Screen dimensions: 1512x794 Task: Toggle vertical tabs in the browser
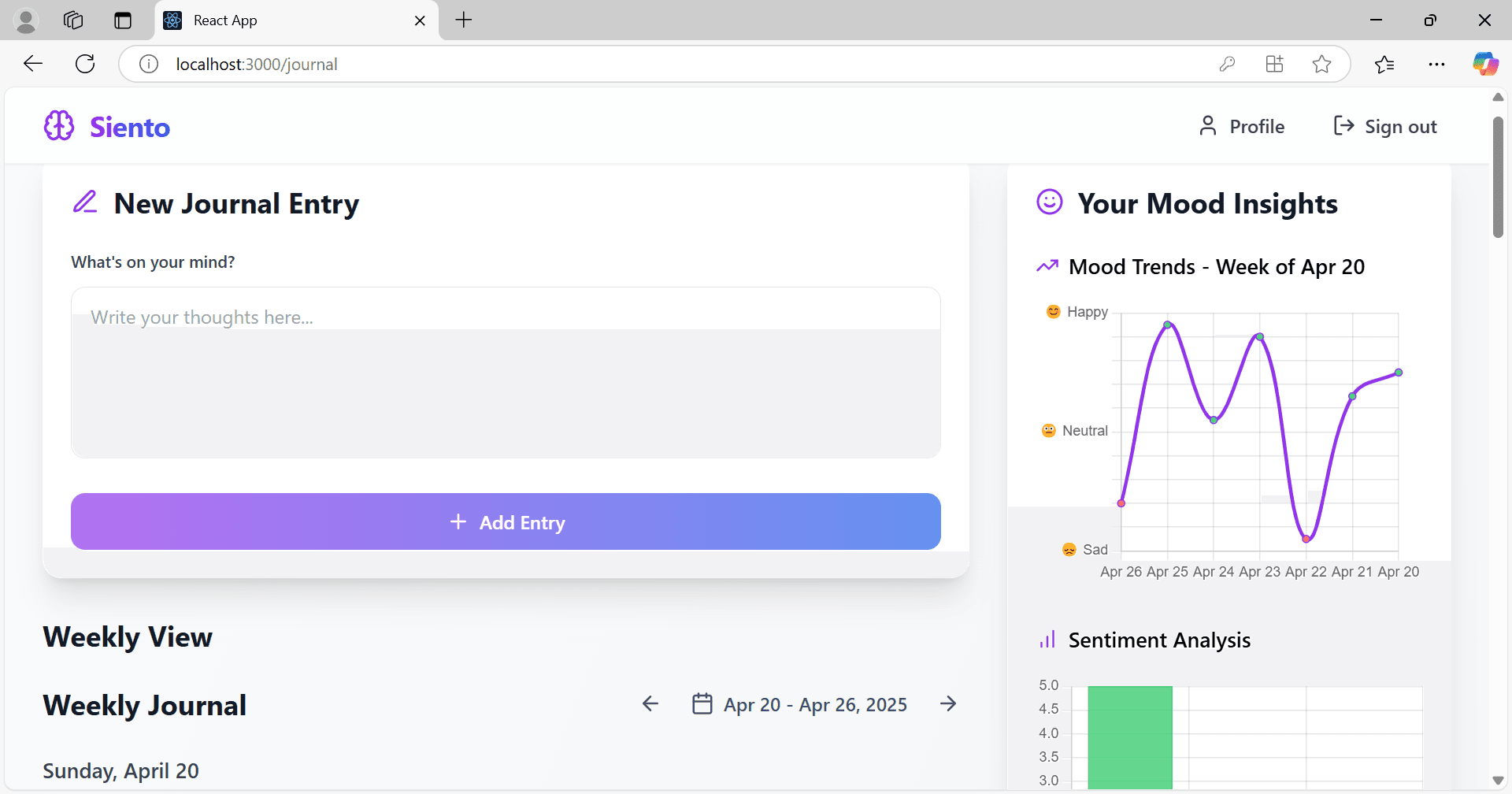(x=122, y=20)
